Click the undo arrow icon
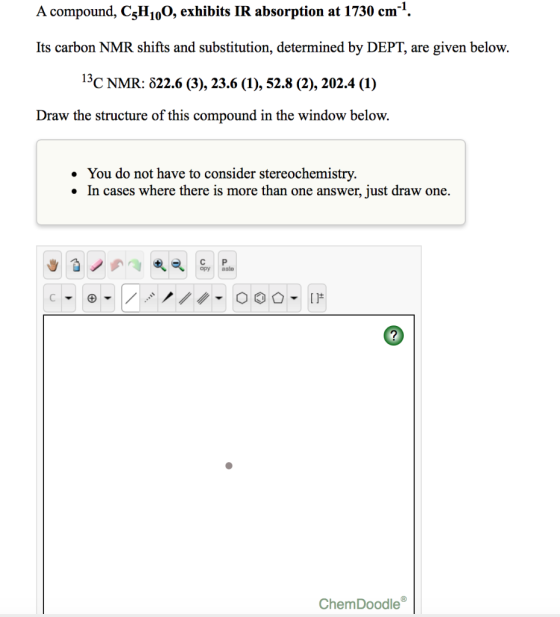The width and height of the screenshot is (560, 617). click(117, 265)
